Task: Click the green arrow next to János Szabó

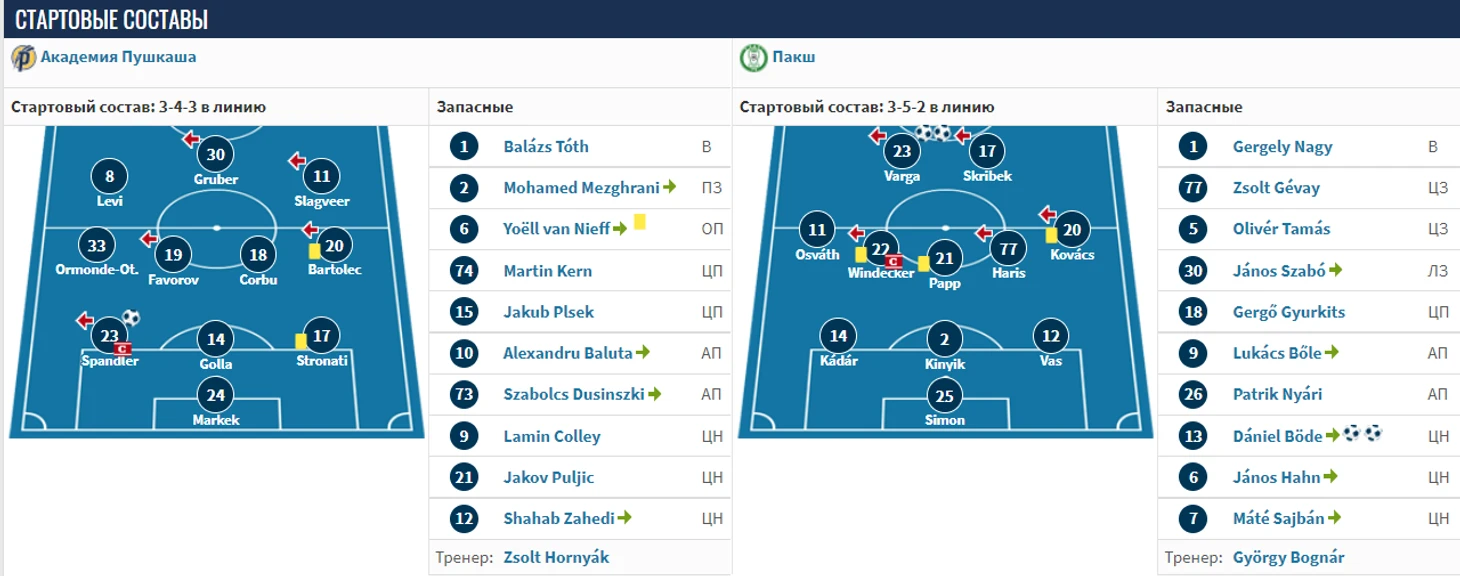Action: pyautogui.click(x=1336, y=270)
